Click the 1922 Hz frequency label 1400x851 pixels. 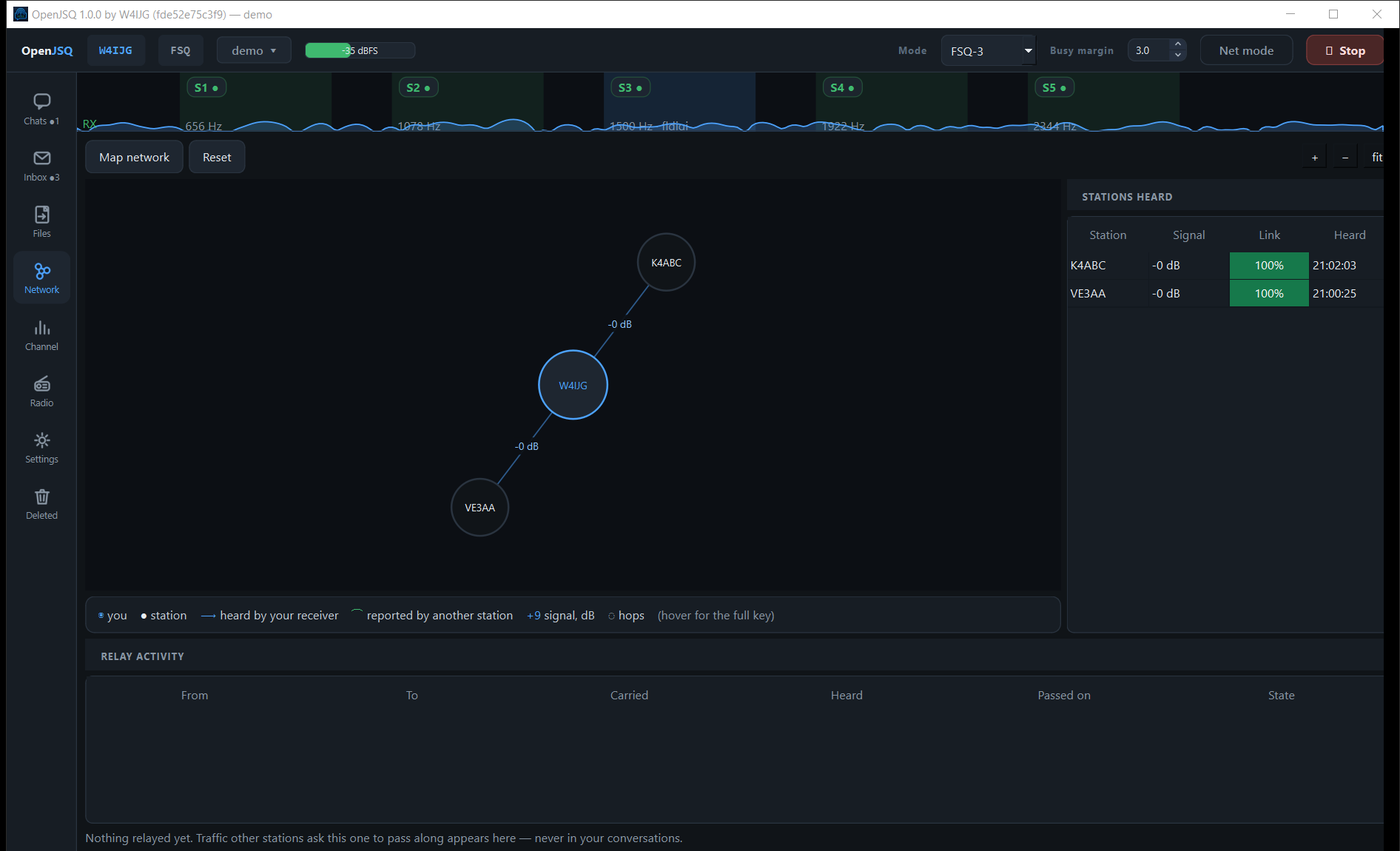coord(843,127)
